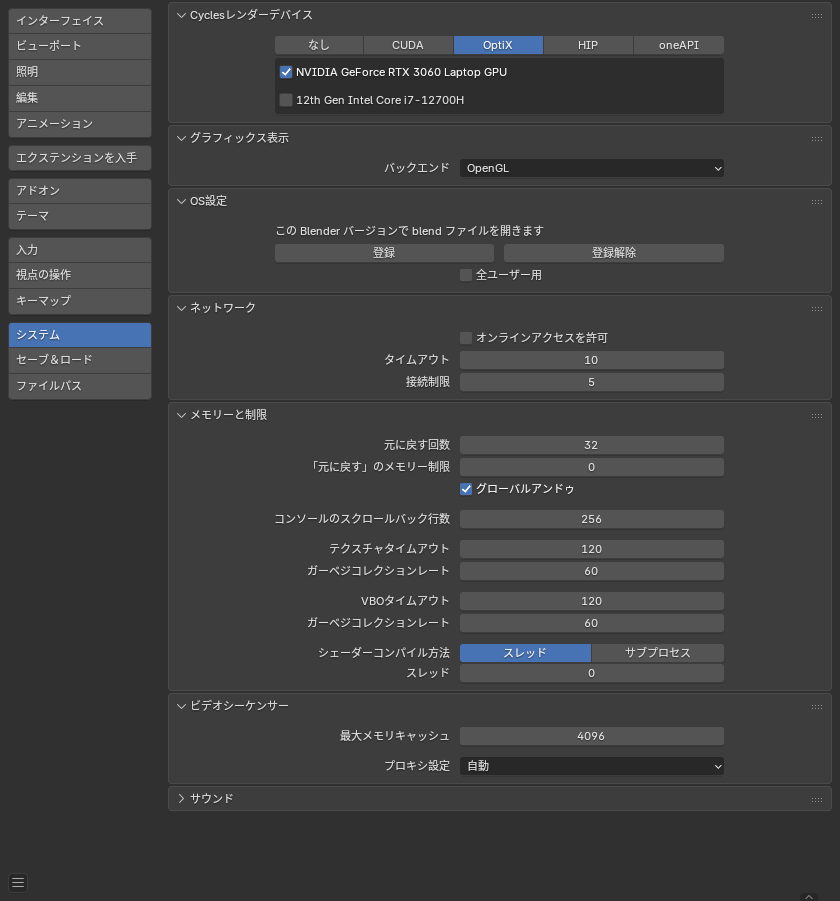Open the プロキシ設定 dropdown
840x901 pixels.
[591, 766]
